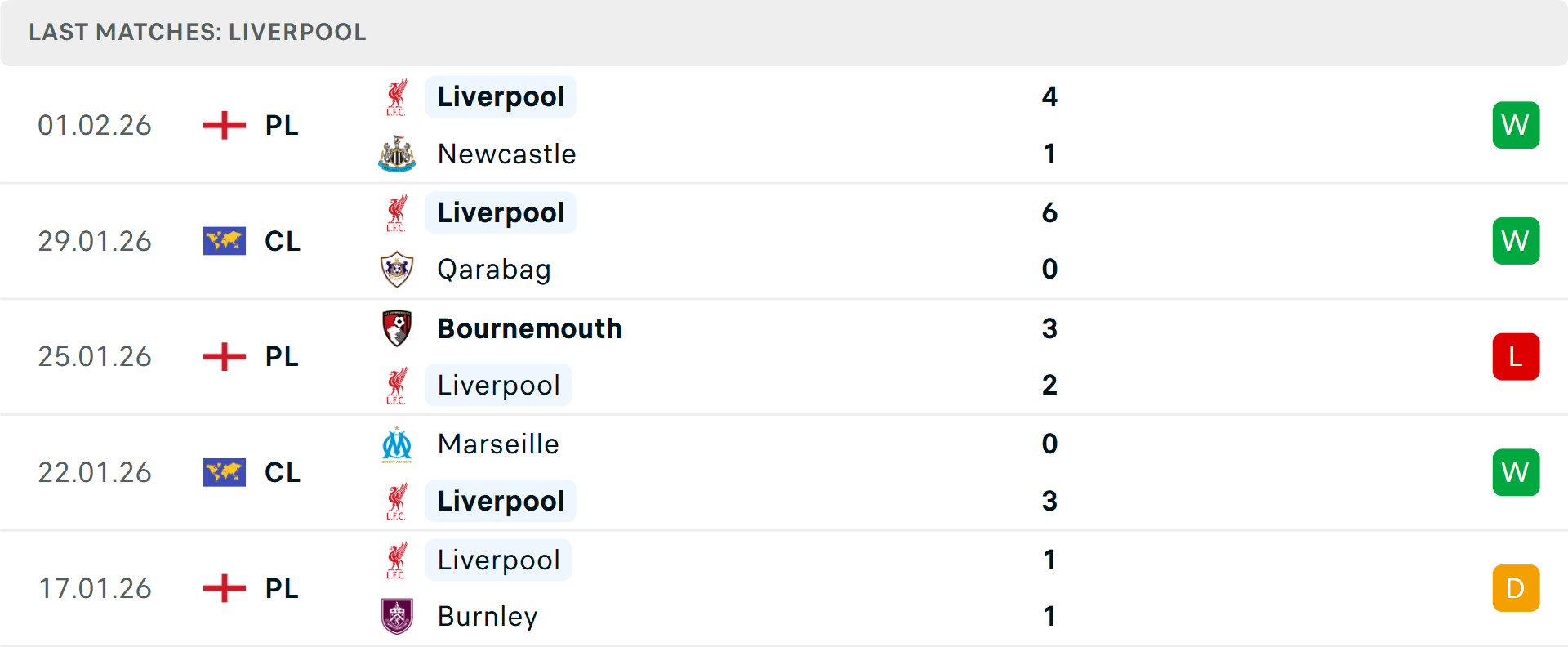Click the green W badge for Marseille match
The height and width of the screenshot is (647, 1568).
click(1516, 472)
